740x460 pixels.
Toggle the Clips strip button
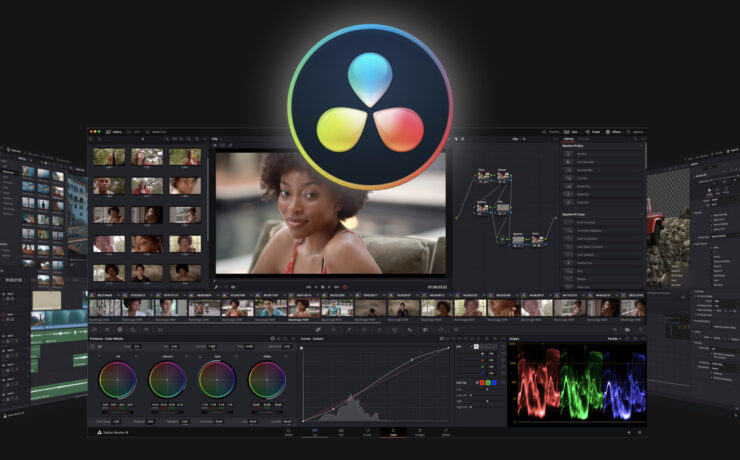coord(572,132)
